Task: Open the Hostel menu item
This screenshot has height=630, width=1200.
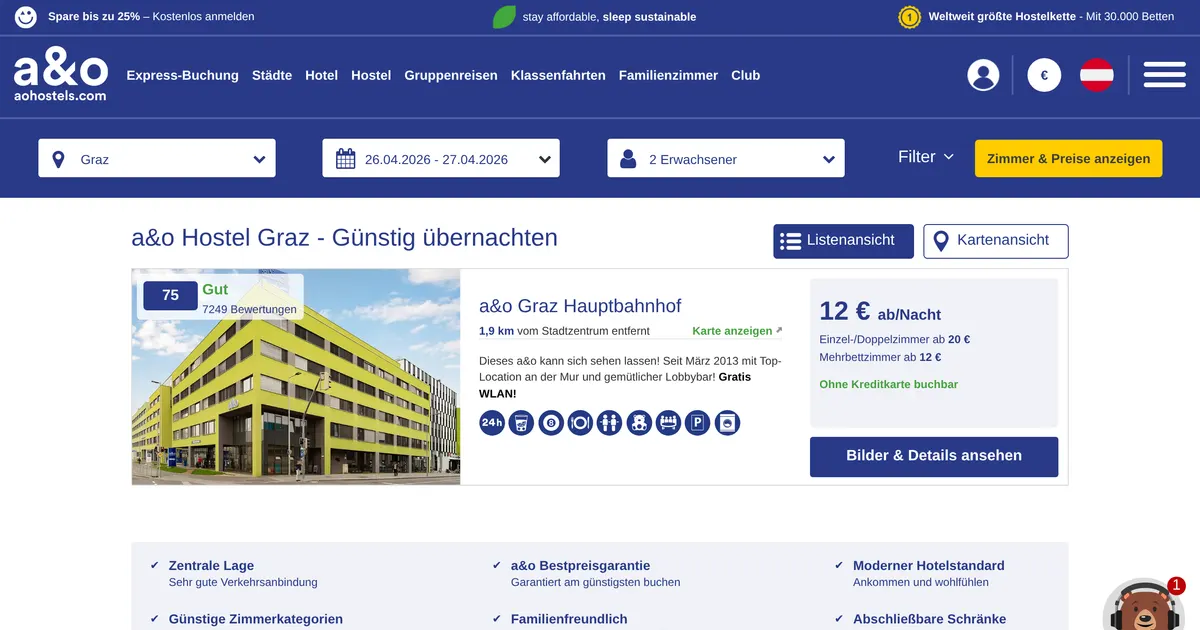Action: pos(371,75)
